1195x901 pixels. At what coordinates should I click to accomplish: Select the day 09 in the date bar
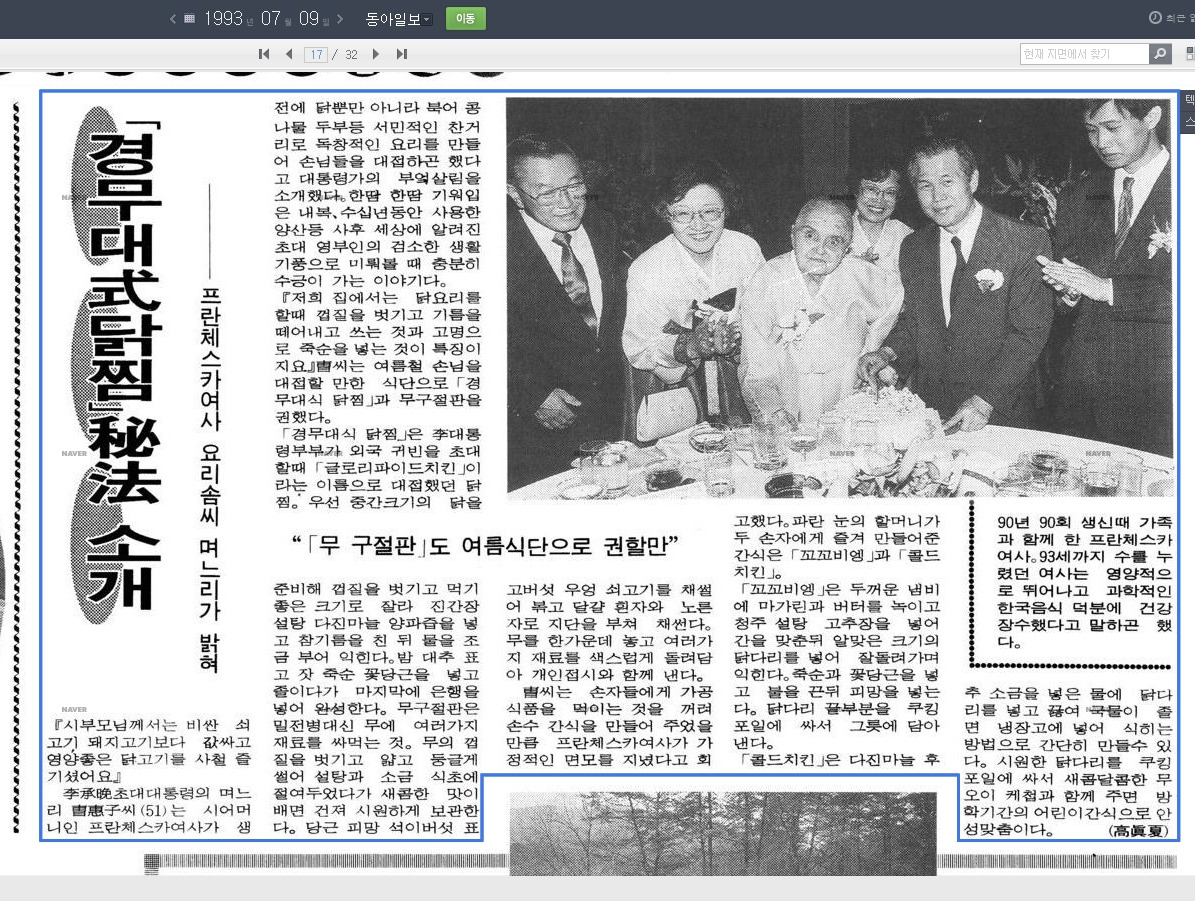pos(309,19)
